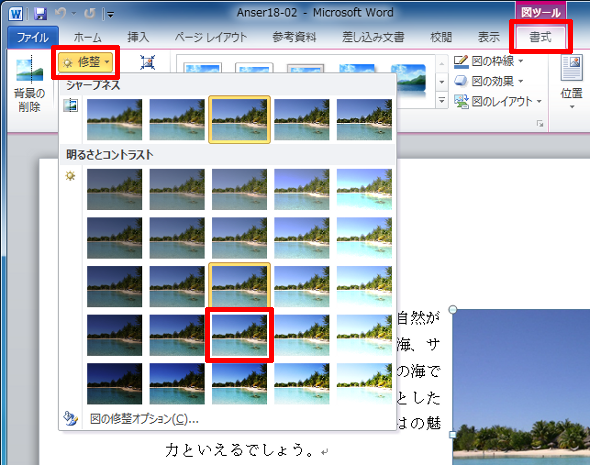The image size is (590, 465).
Task: Open 図の修整オプション(C)... link
Action: coord(144,419)
